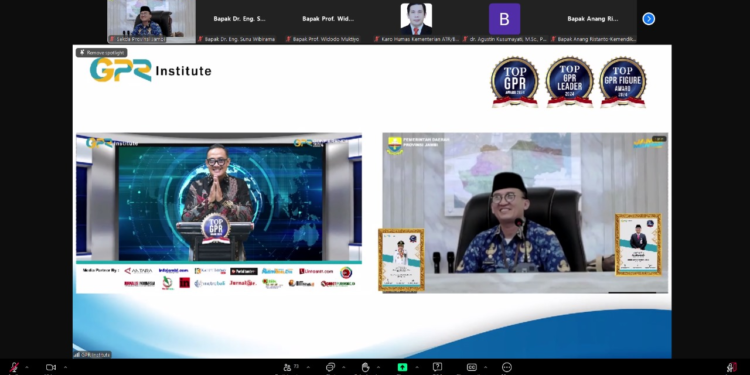Select Sekda Provinsi Jambi video thumbnail
The image size is (750, 375).
point(151,22)
